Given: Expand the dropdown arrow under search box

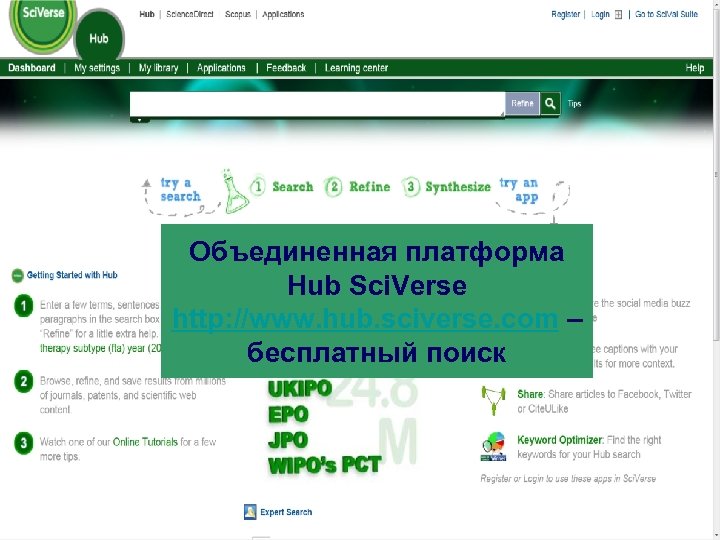Looking at the screenshot, I should click(x=140, y=120).
